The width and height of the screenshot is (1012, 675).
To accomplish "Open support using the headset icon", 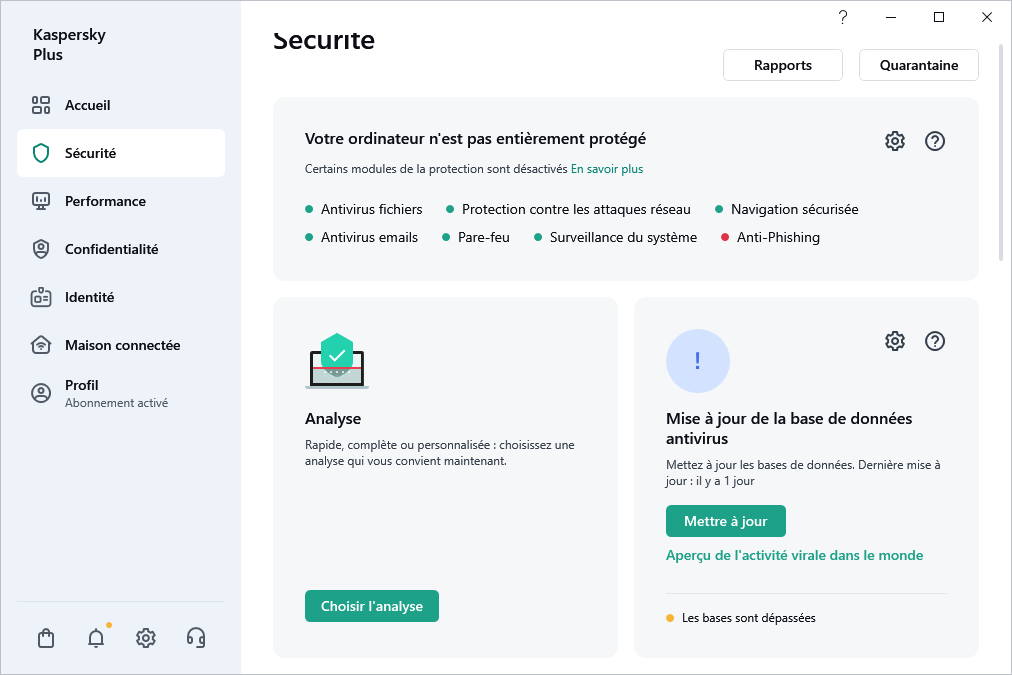I will [196, 637].
